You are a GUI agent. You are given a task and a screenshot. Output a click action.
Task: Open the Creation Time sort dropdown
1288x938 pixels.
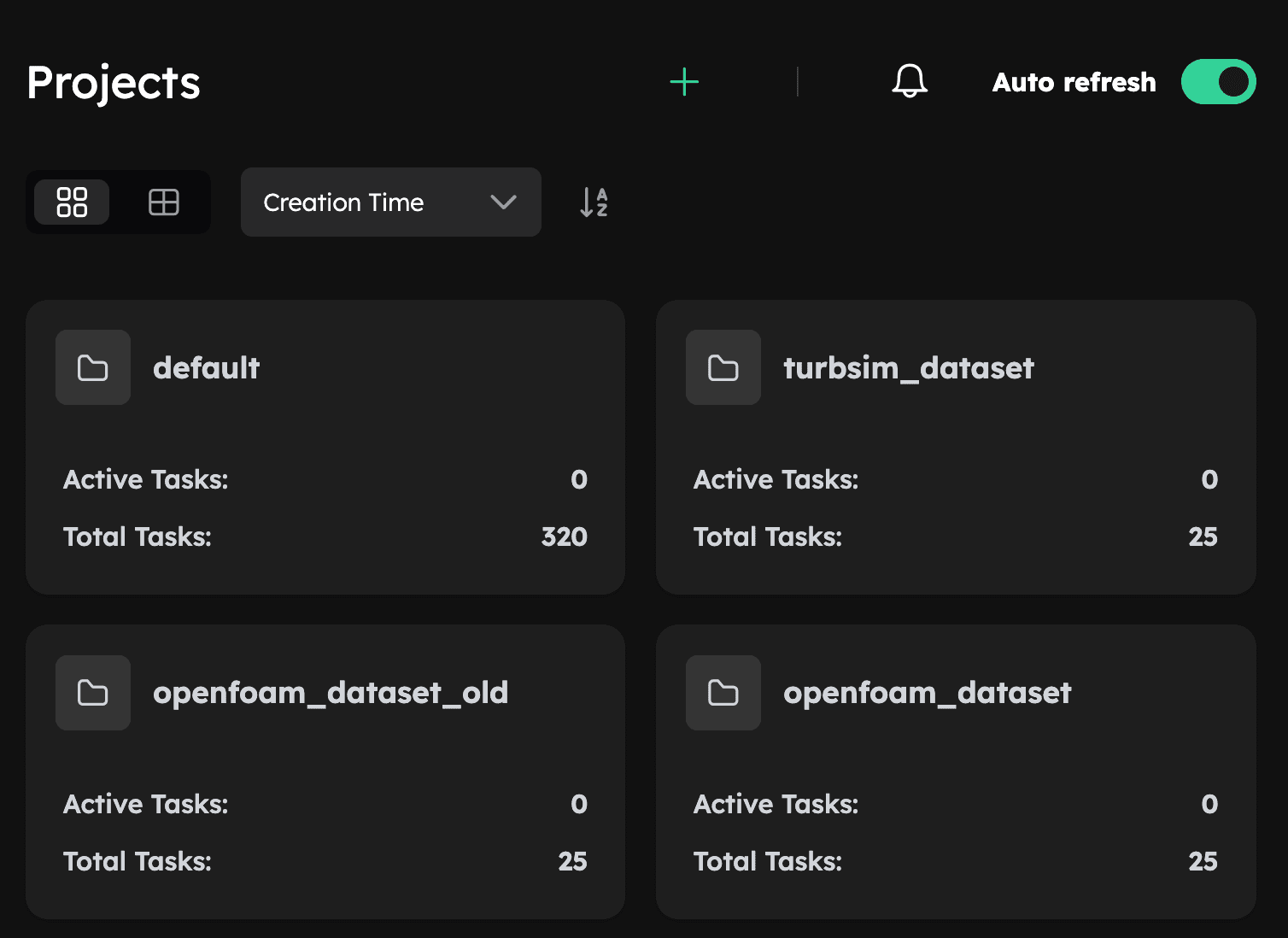pos(390,202)
